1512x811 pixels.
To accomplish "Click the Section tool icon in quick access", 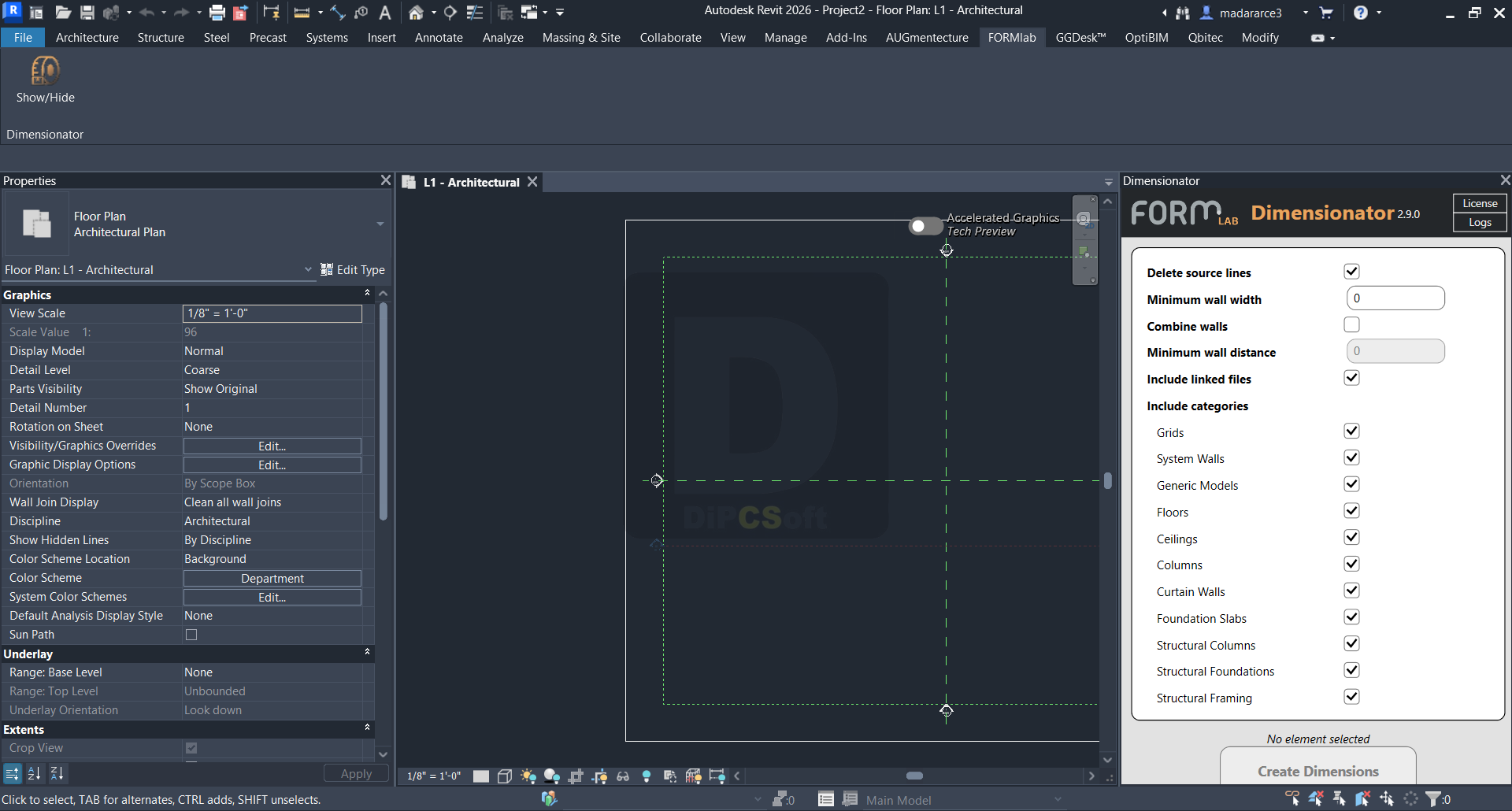I will (450, 13).
